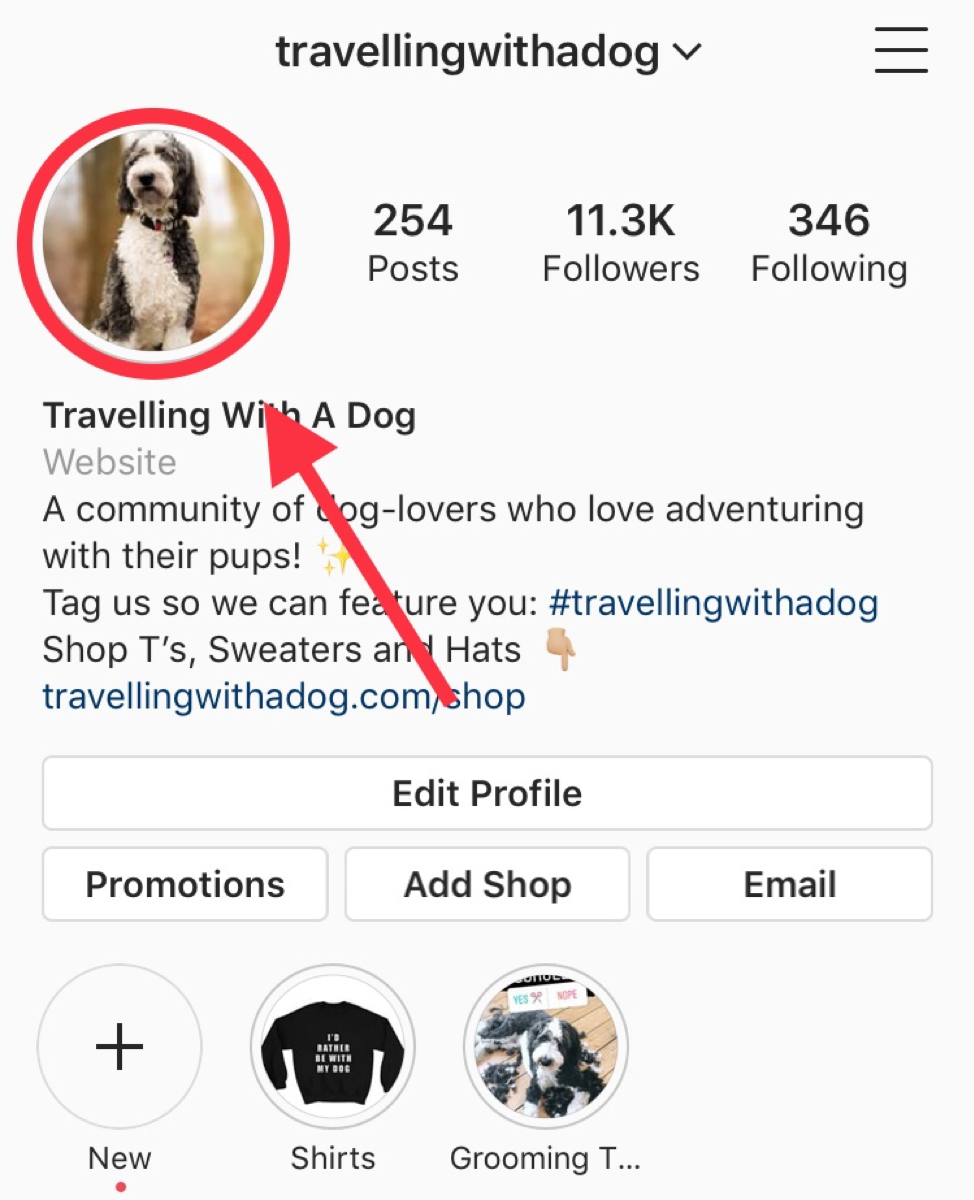Image resolution: width=974 pixels, height=1200 pixels.
Task: Expand the travellingwithadog account switcher
Action: click(488, 51)
